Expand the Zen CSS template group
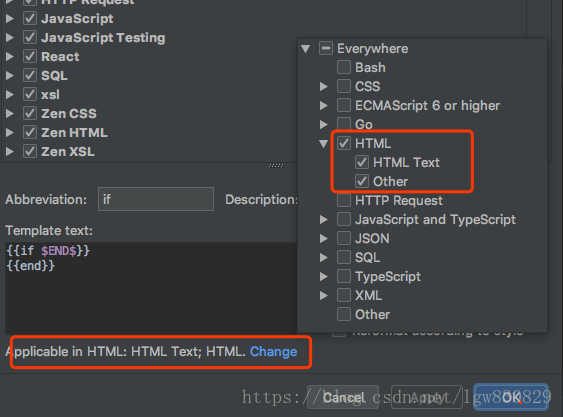 (10, 113)
